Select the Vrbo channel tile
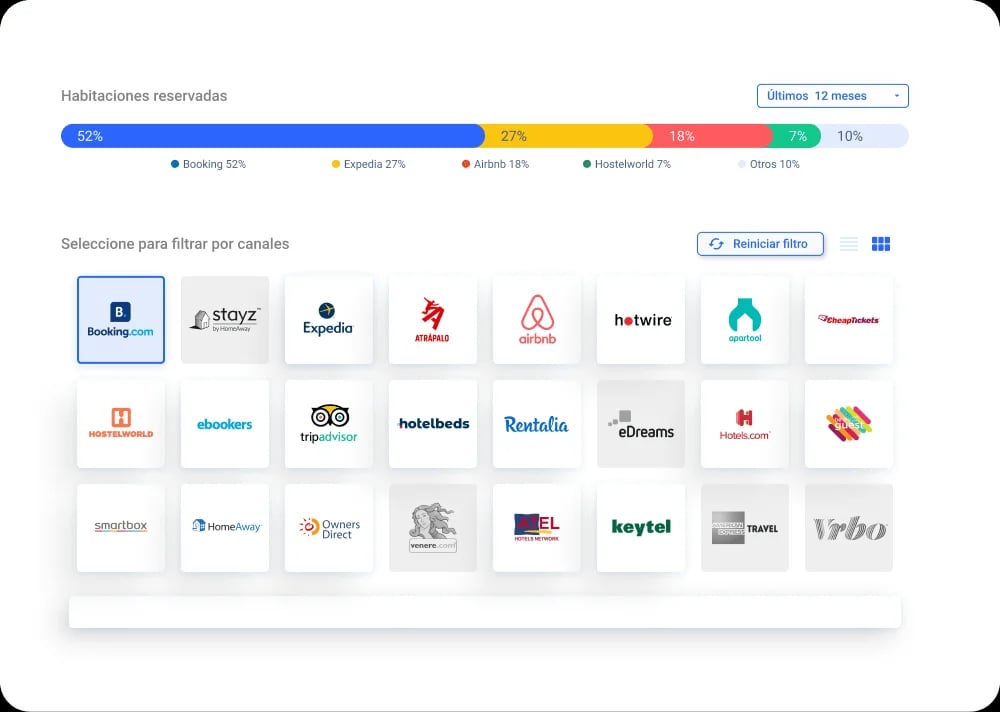 pos(848,528)
